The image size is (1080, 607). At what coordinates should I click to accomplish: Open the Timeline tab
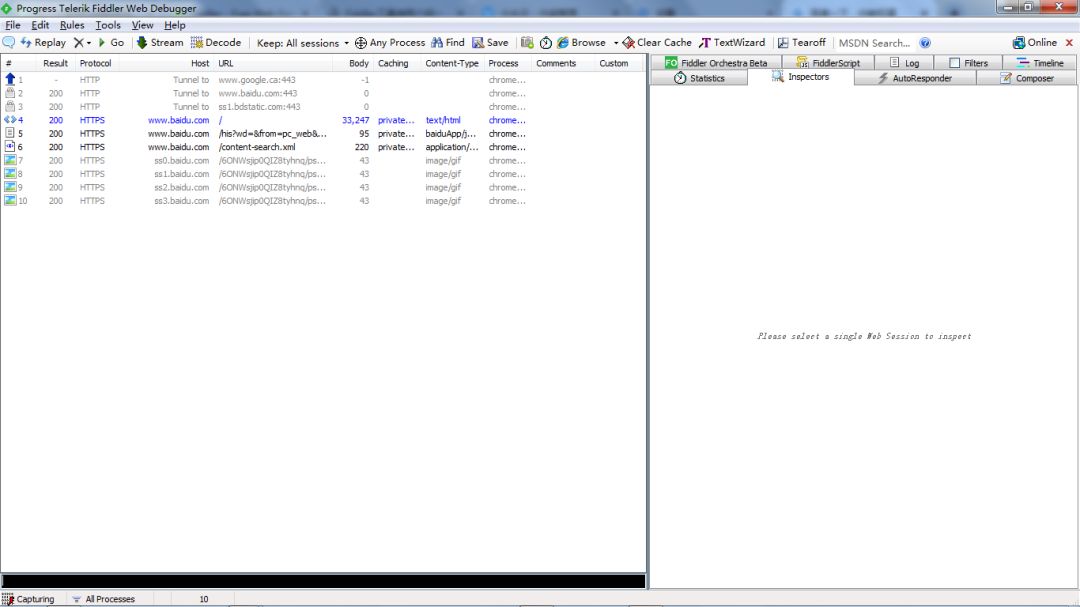(x=1040, y=63)
